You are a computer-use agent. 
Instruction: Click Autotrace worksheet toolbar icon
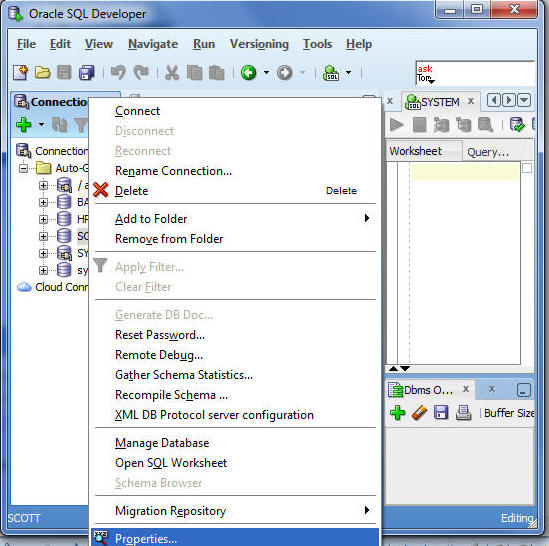(x=464, y=125)
